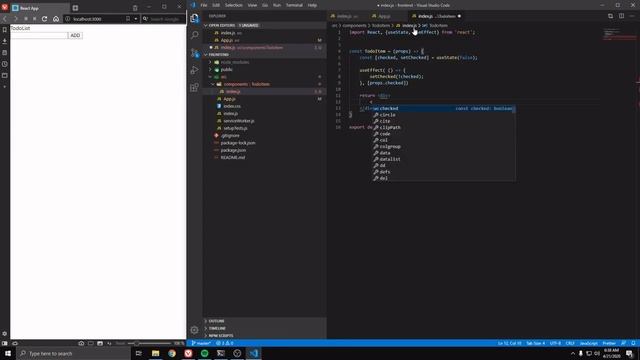This screenshot has width=640, height=360.
Task: Open App.js in the src folder tree
Action: (x=229, y=99)
